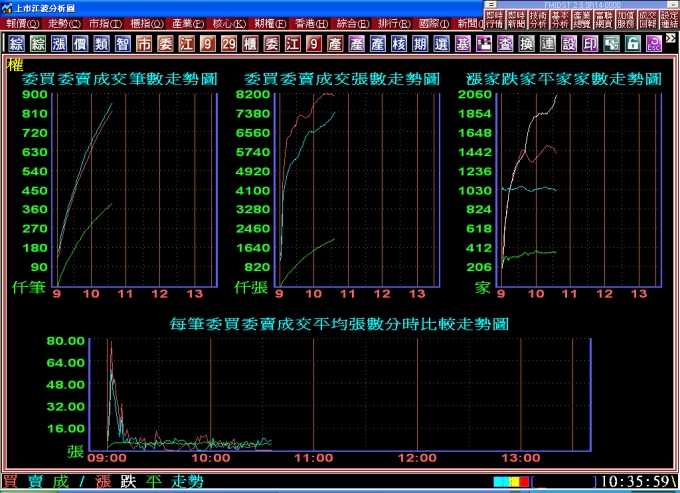Click the 即時新聞 button
This screenshot has height=493, width=680.
tap(517, 20)
